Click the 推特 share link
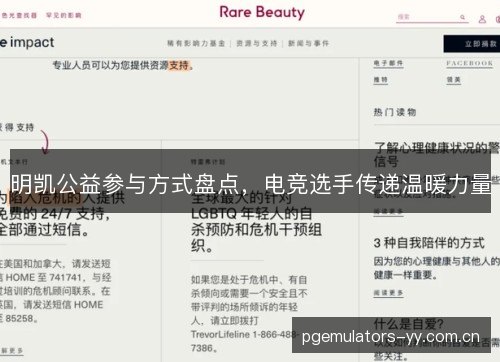The width and height of the screenshot is (500, 362). pyautogui.click(x=381, y=80)
